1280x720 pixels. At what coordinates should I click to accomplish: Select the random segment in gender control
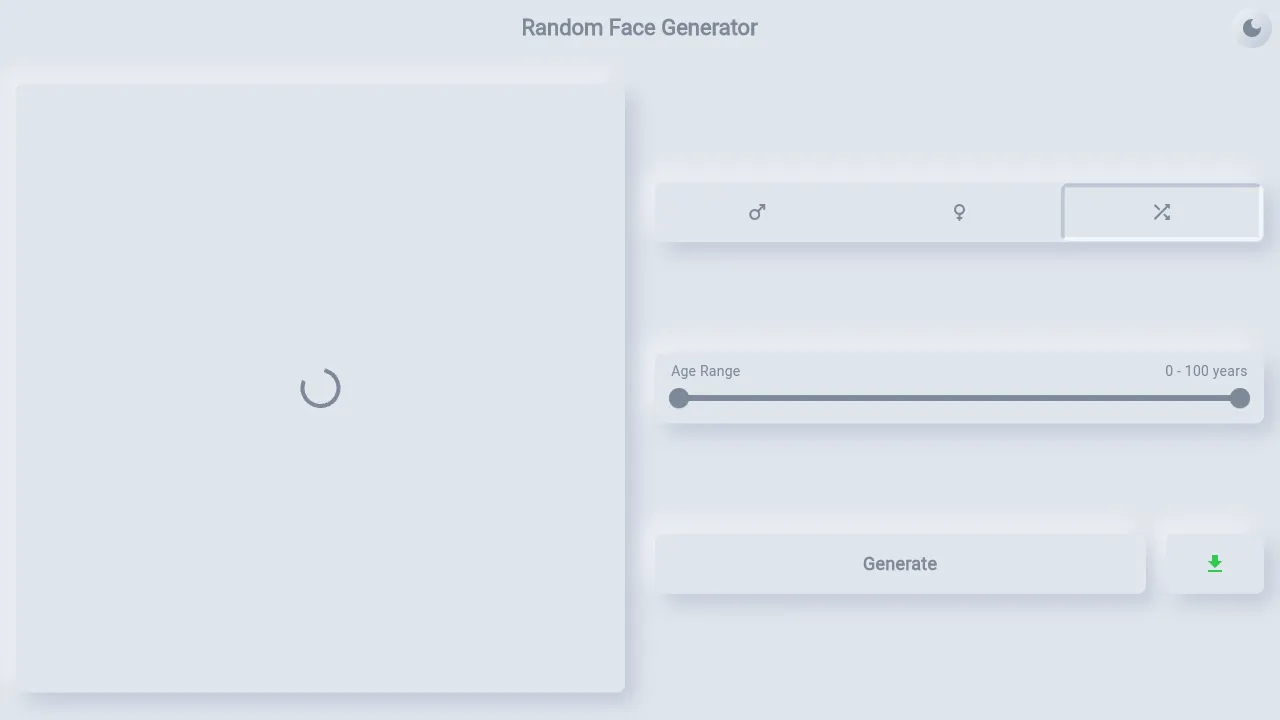click(x=1161, y=212)
